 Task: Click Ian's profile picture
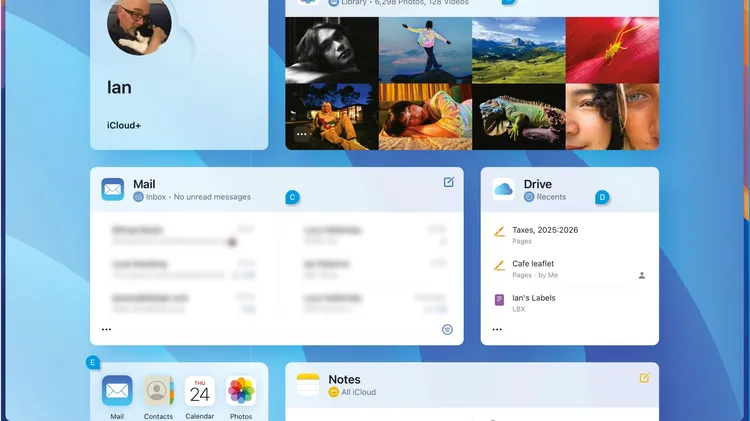tap(139, 24)
